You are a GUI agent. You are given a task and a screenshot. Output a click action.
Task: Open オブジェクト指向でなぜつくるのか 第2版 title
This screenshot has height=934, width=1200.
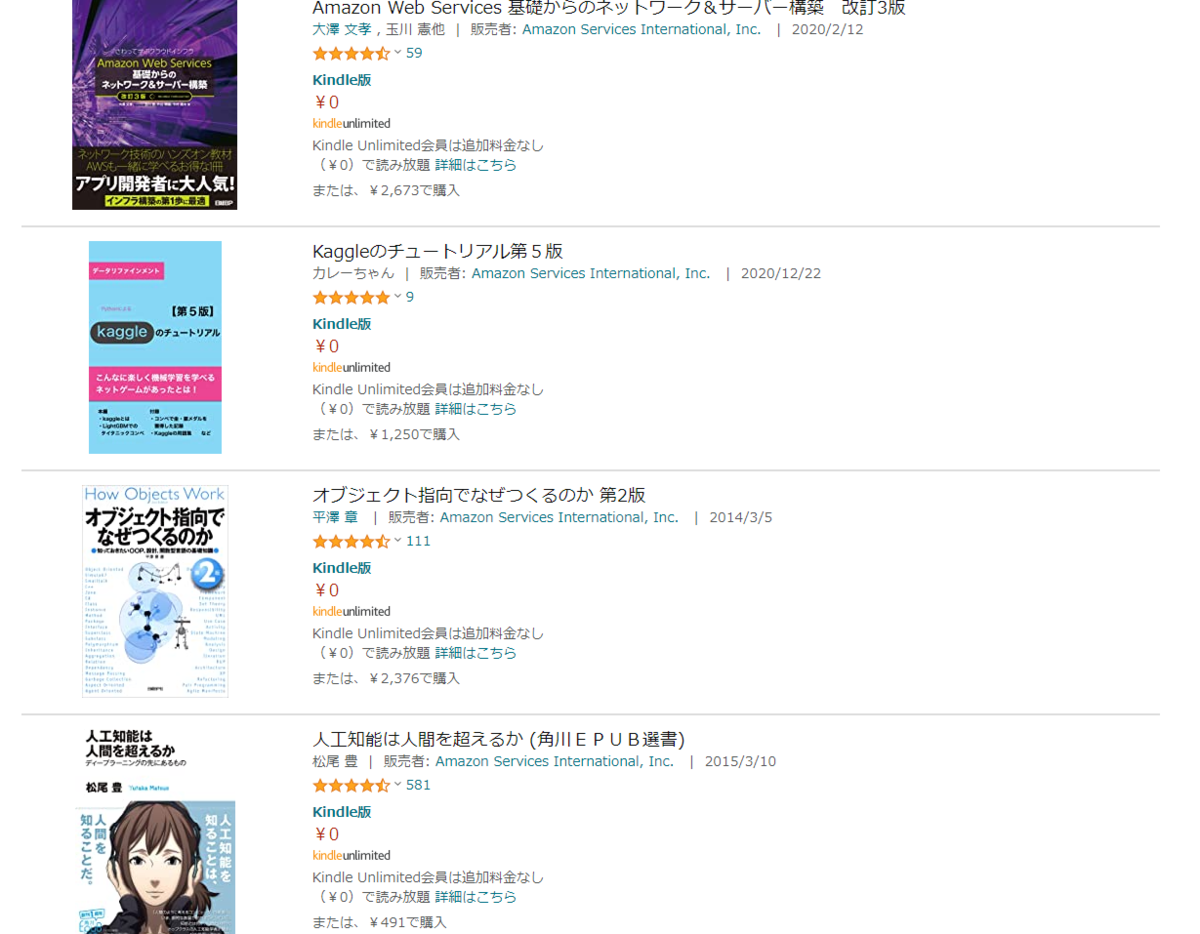tap(479, 495)
